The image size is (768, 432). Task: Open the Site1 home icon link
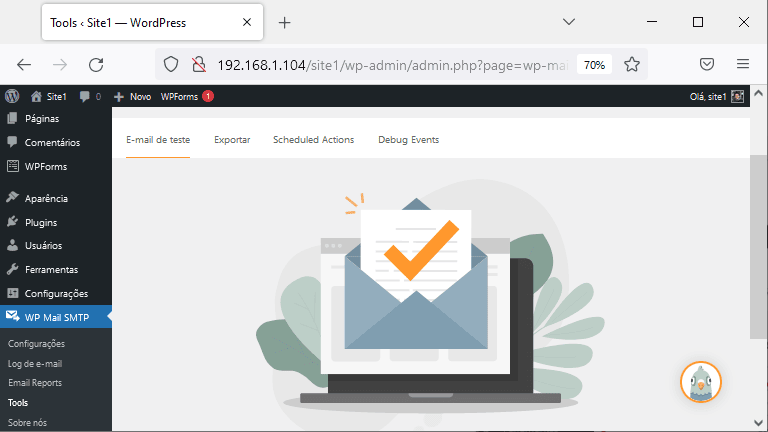(48, 96)
